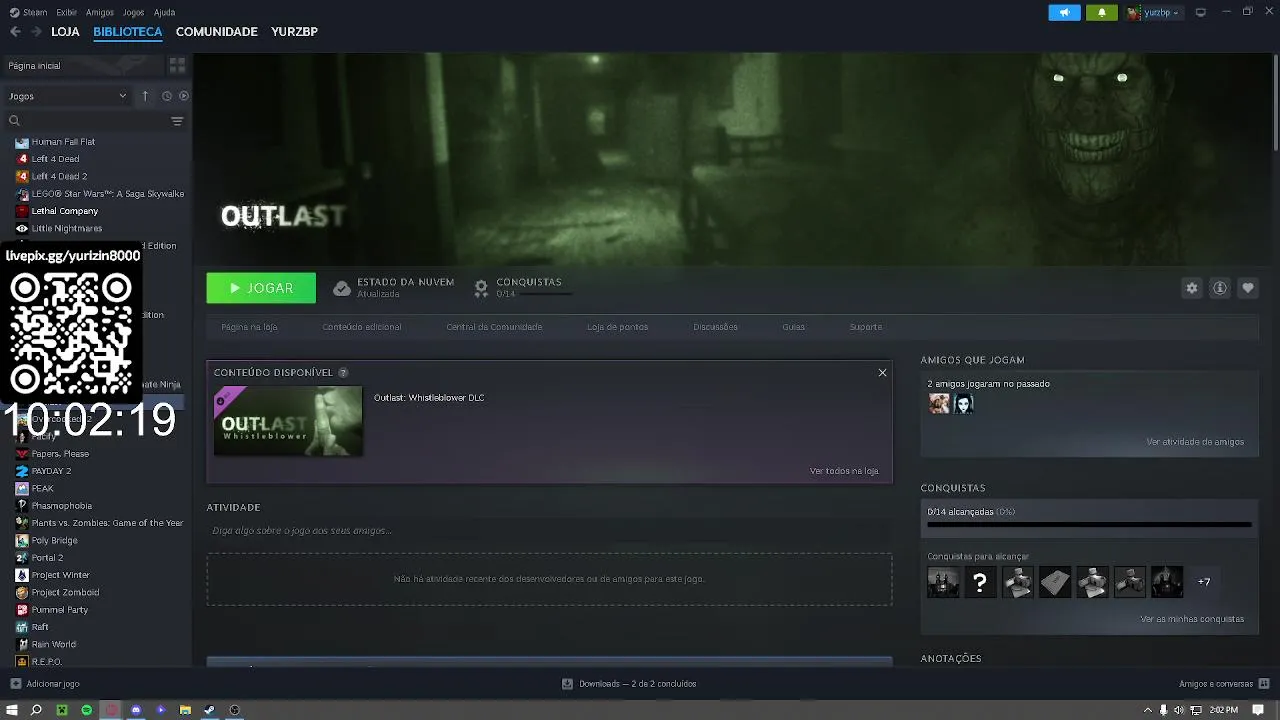The width and height of the screenshot is (1280, 720).
Task: Open the Conteúdo adicional tab
Action: tap(362, 327)
